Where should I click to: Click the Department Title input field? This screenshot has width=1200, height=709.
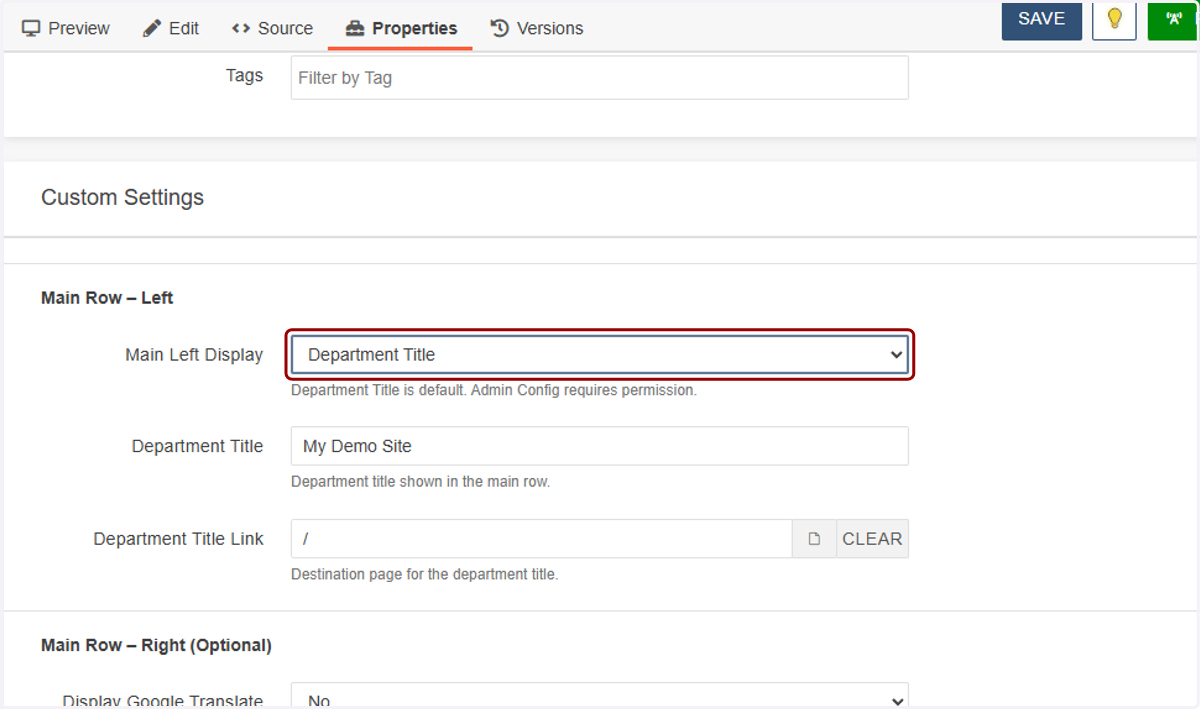tap(600, 446)
